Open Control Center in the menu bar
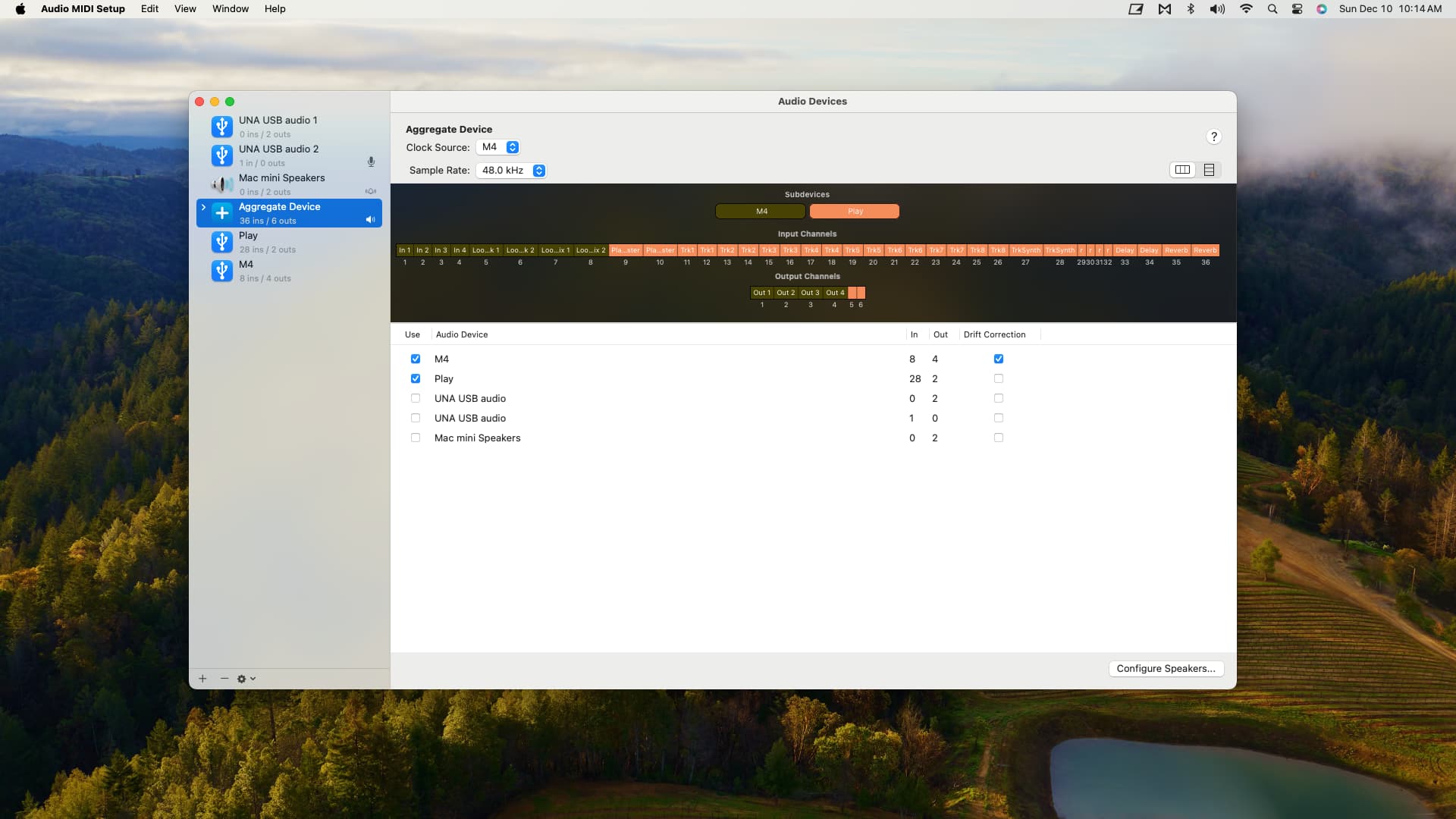The width and height of the screenshot is (1456, 819). [1298, 9]
